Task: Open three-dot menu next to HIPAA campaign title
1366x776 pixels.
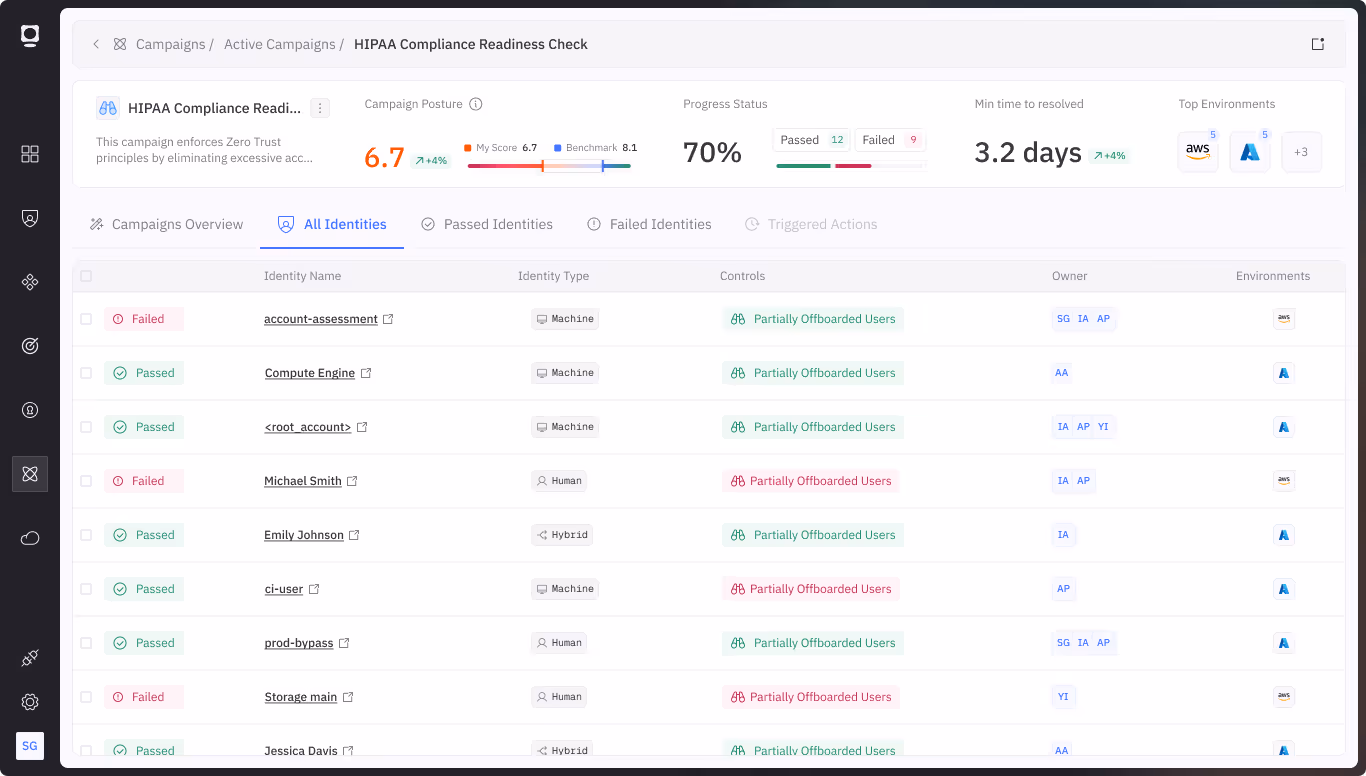Action: [320, 108]
